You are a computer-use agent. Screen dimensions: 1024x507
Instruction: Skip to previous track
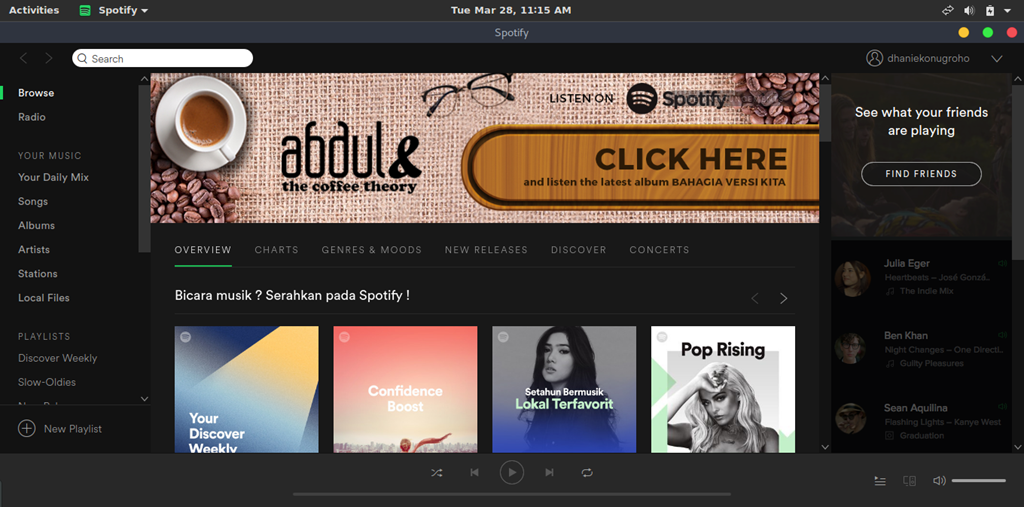pyautogui.click(x=475, y=472)
